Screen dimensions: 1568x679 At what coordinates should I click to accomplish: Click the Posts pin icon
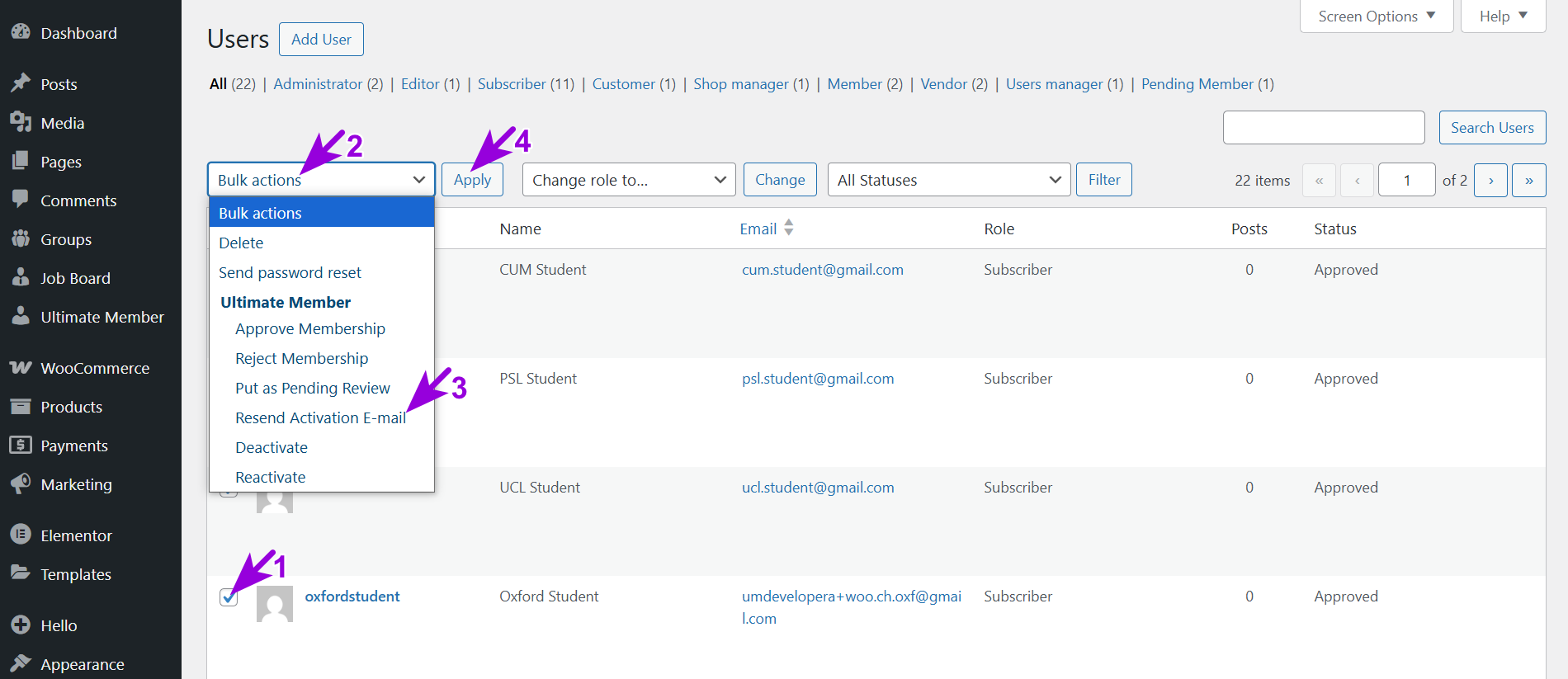(x=21, y=83)
